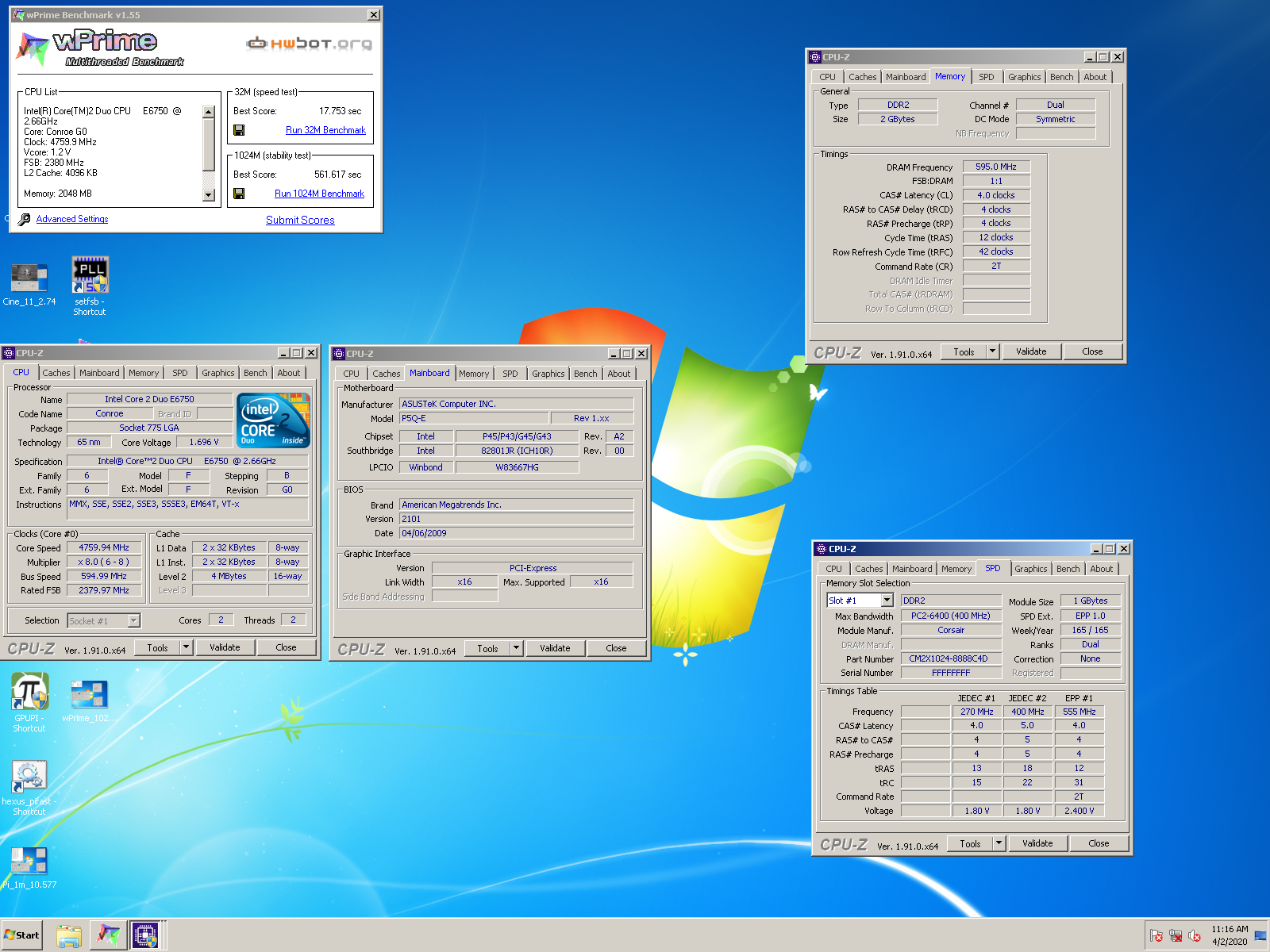Click the Submit Scores link

click(300, 220)
